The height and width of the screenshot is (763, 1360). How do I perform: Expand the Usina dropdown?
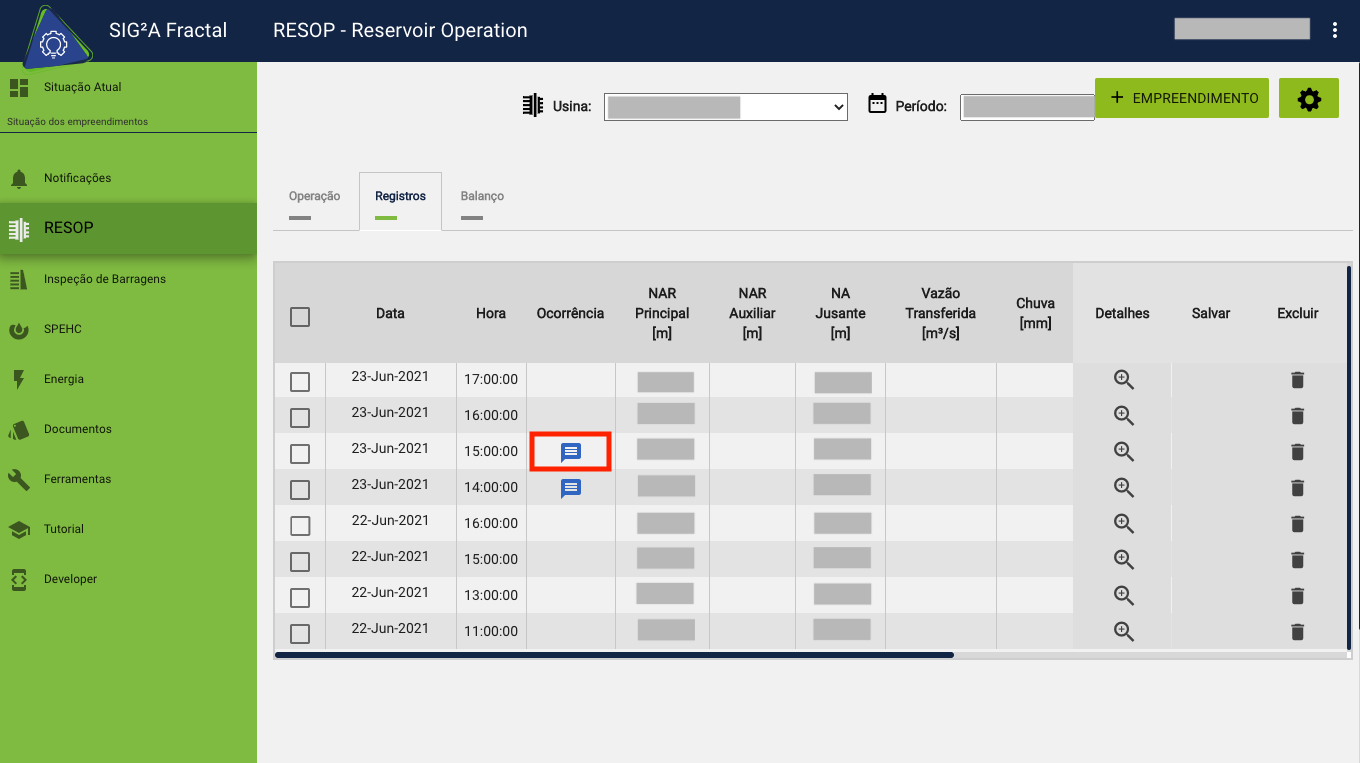tap(725, 107)
